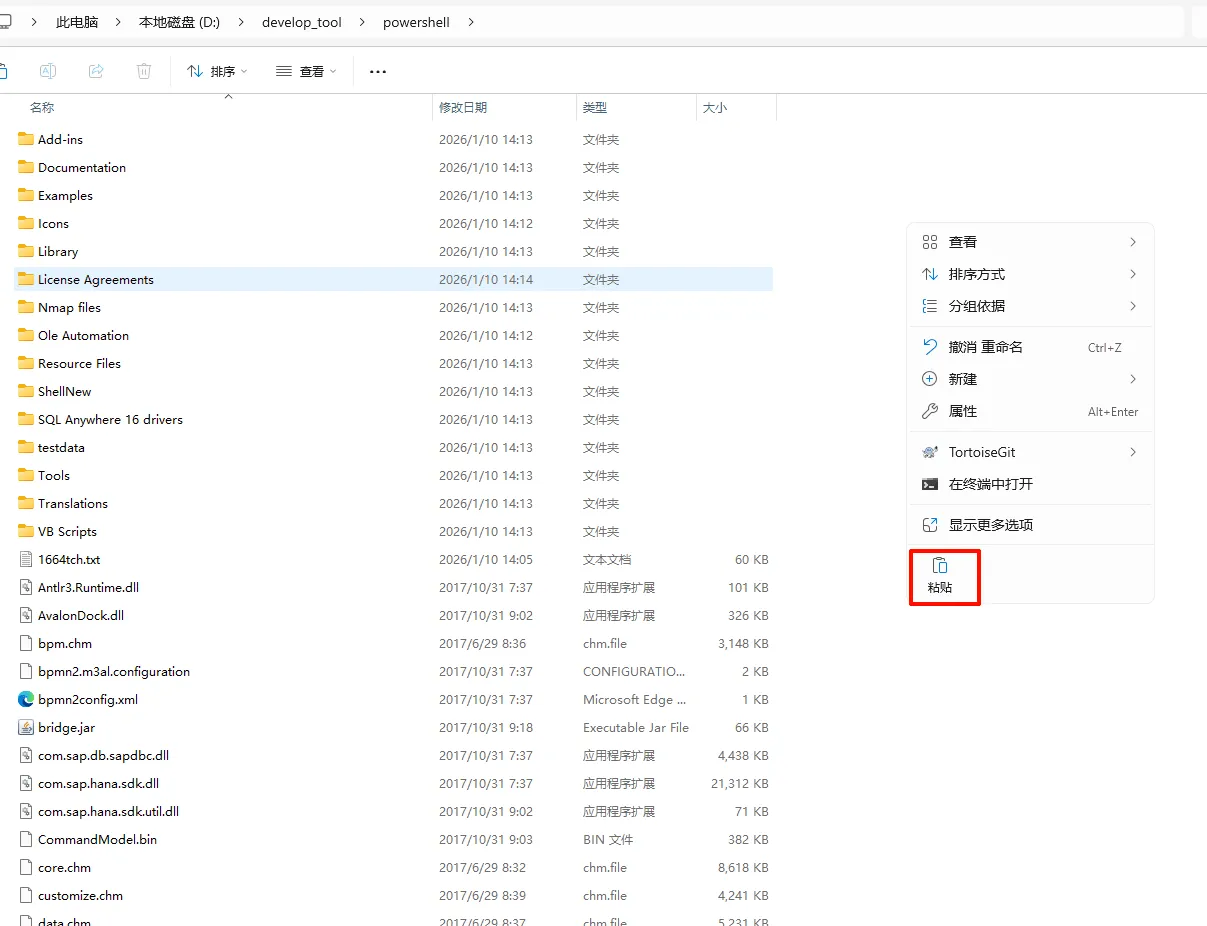The width and height of the screenshot is (1207, 926).
Task: Select the Library folder icon
Action: 26,251
